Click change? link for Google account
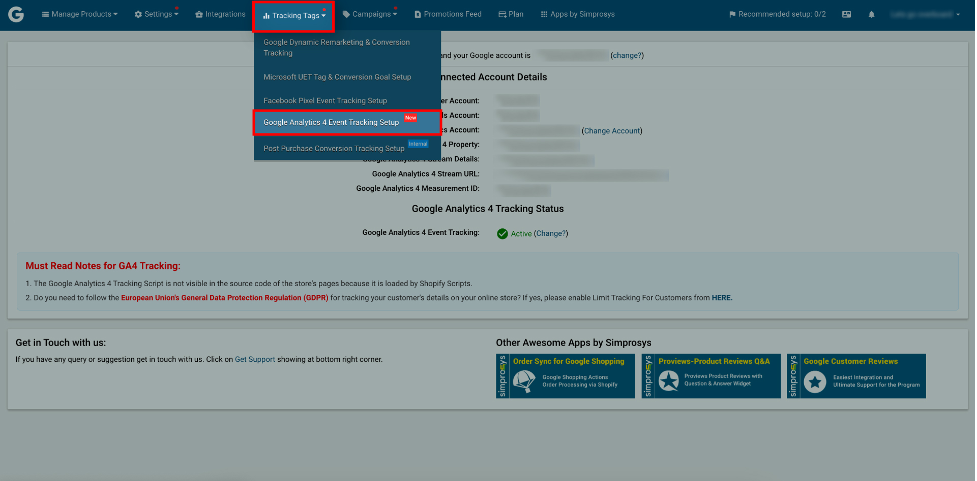This screenshot has width=977, height=481. [x=627, y=55]
